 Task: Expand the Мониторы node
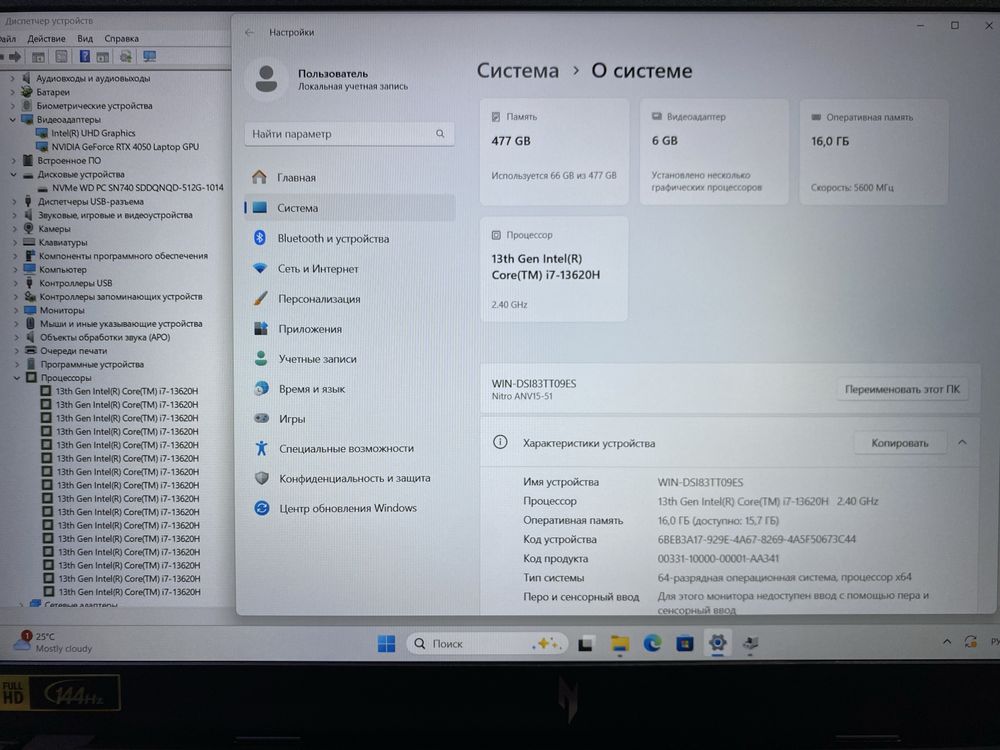tap(15, 311)
